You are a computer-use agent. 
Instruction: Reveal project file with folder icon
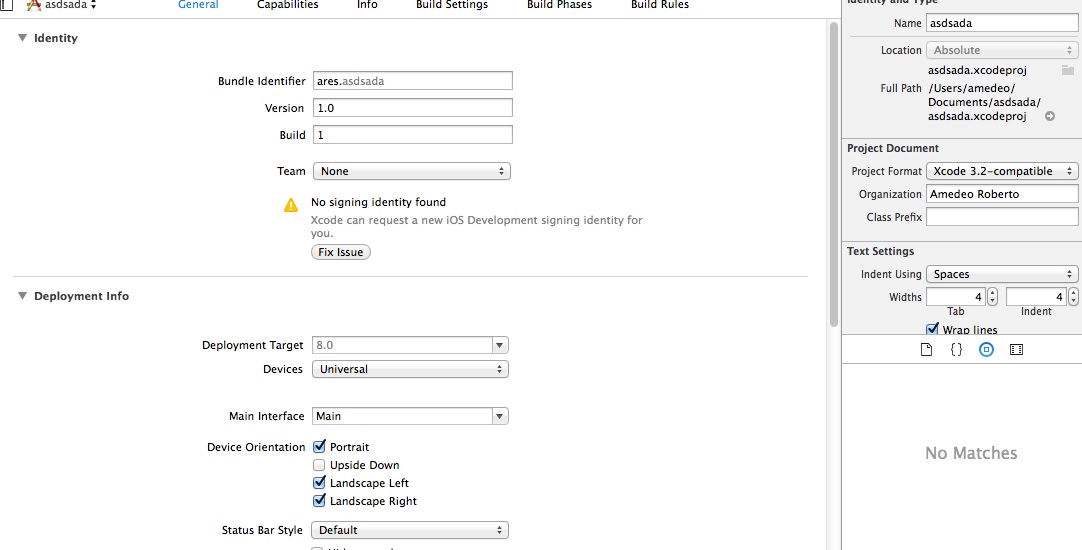coord(1068,70)
